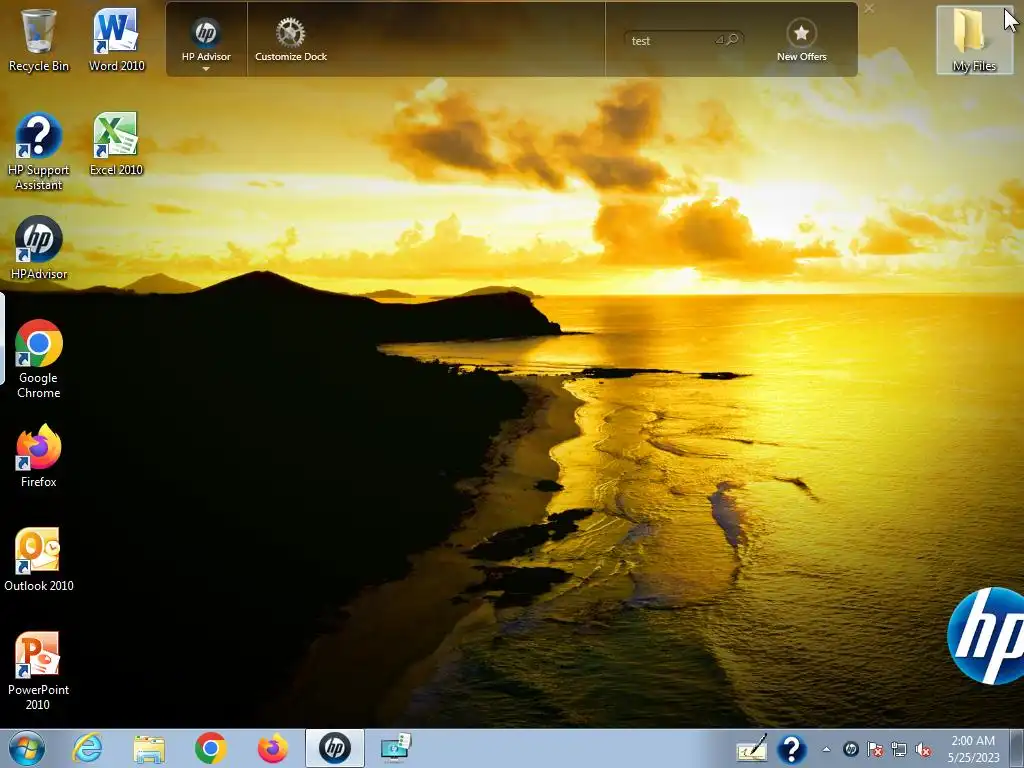1024x768 pixels.
Task: Open the tablet pen input panel icon
Action: click(x=751, y=749)
